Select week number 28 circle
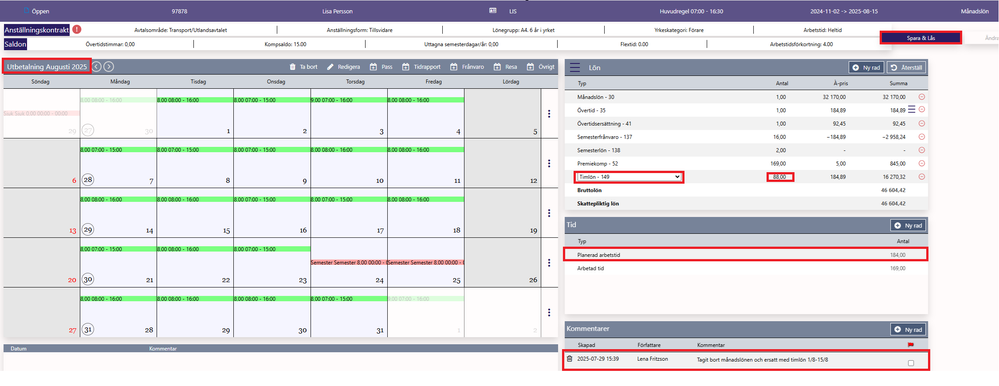 (x=88, y=180)
